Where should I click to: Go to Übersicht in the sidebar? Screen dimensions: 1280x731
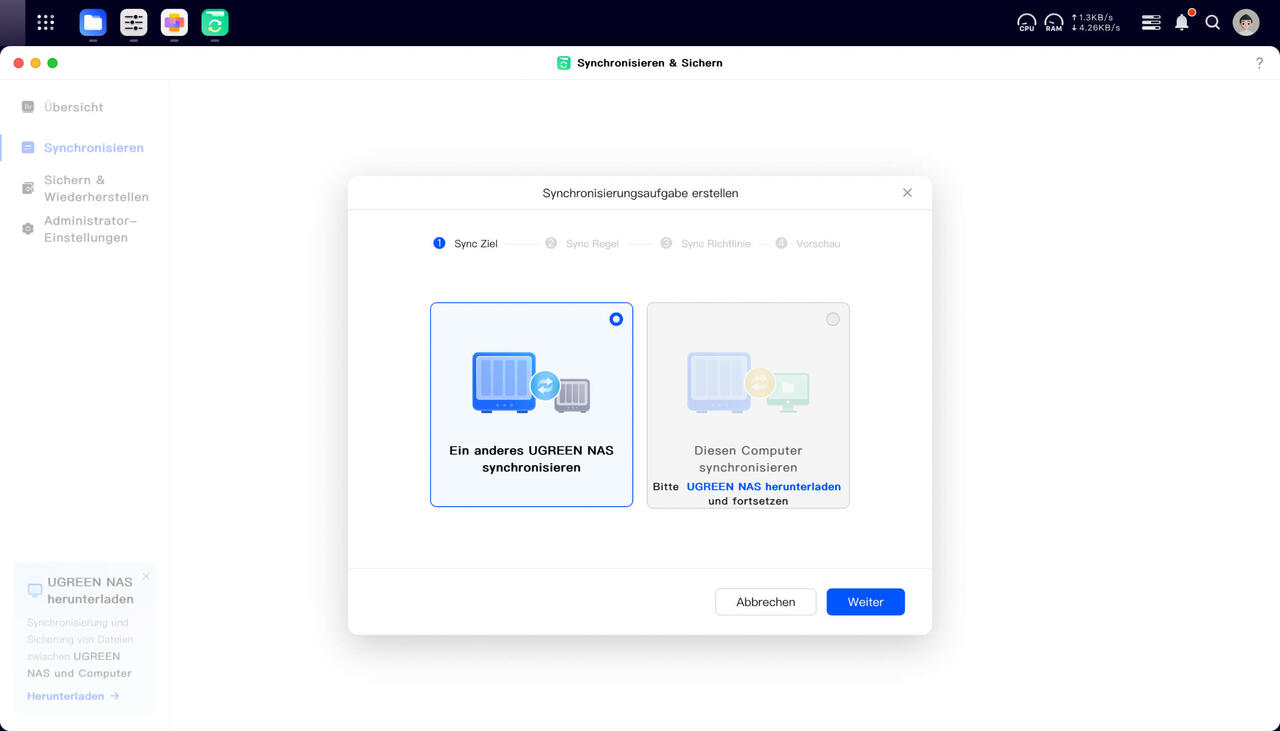tap(73, 107)
